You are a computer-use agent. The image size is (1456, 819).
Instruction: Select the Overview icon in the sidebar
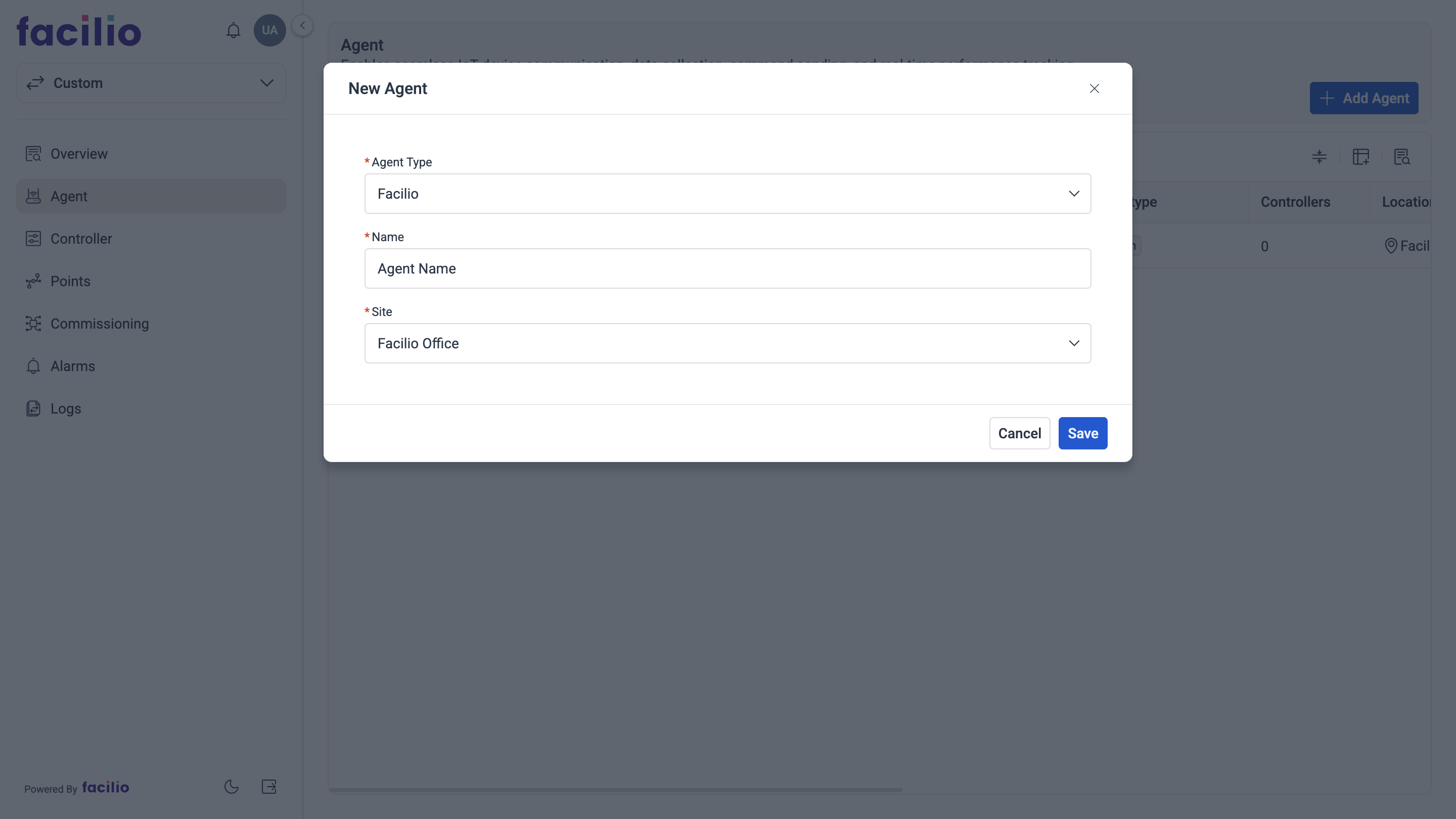pyautogui.click(x=33, y=153)
